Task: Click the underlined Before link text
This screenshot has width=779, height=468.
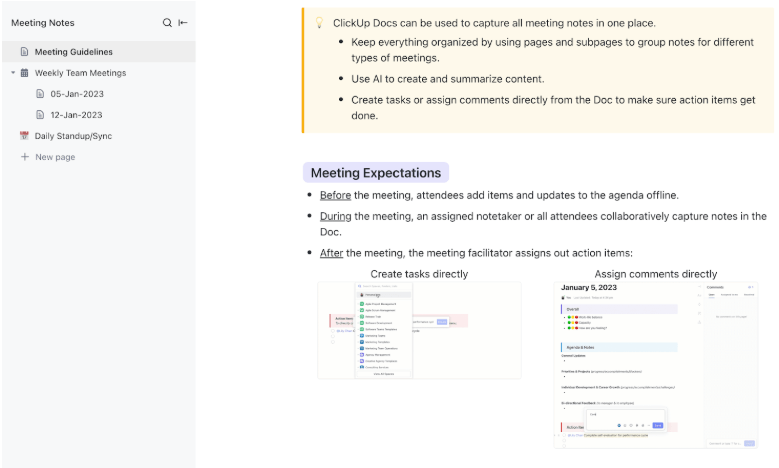Action: point(335,195)
